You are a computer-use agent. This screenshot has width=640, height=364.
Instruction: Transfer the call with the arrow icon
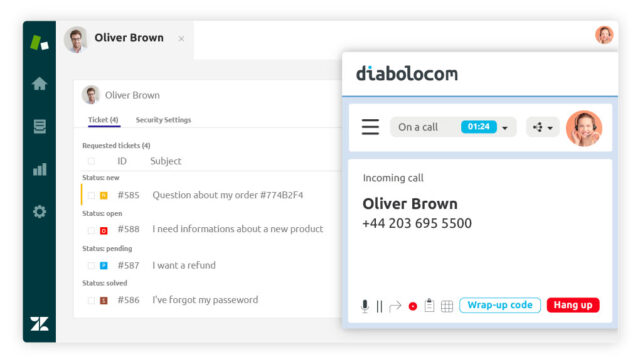click(395, 306)
